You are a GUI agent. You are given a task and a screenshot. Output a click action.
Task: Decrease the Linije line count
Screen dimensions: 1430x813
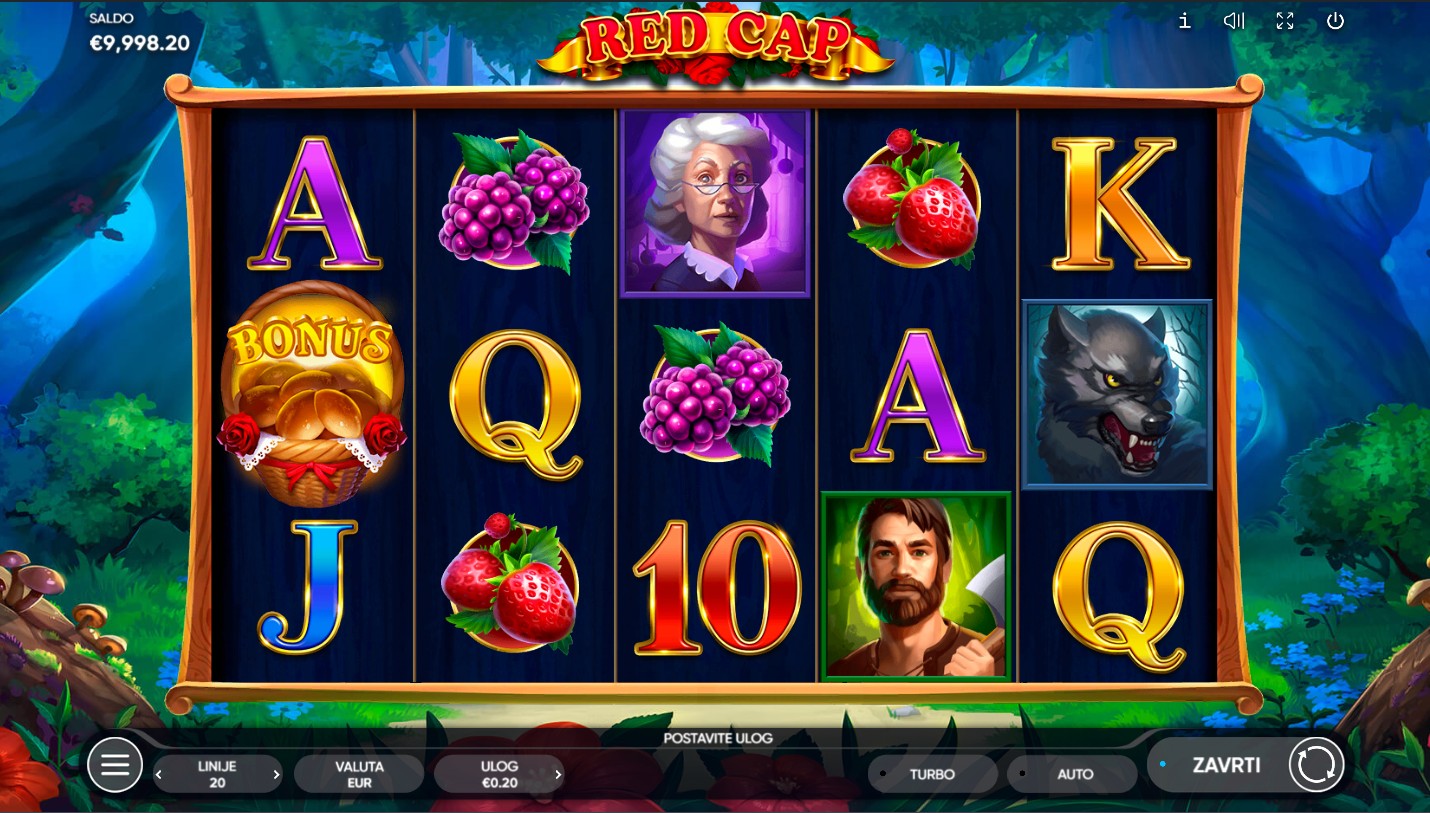click(x=159, y=775)
